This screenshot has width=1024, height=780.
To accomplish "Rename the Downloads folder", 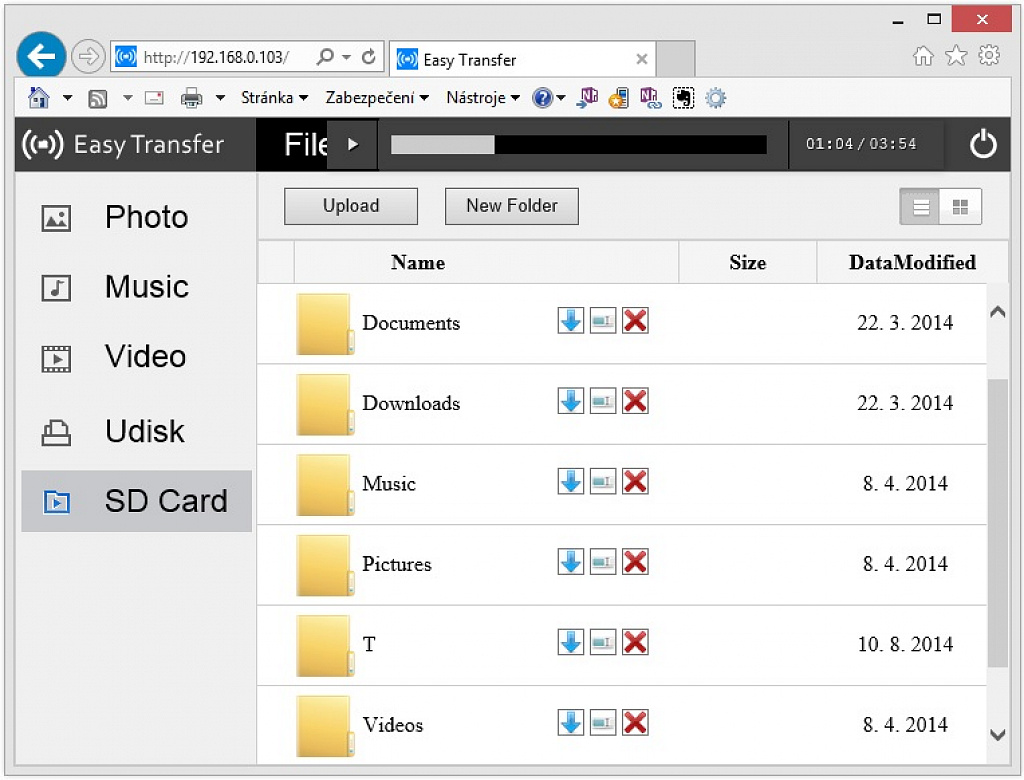I will click(603, 401).
